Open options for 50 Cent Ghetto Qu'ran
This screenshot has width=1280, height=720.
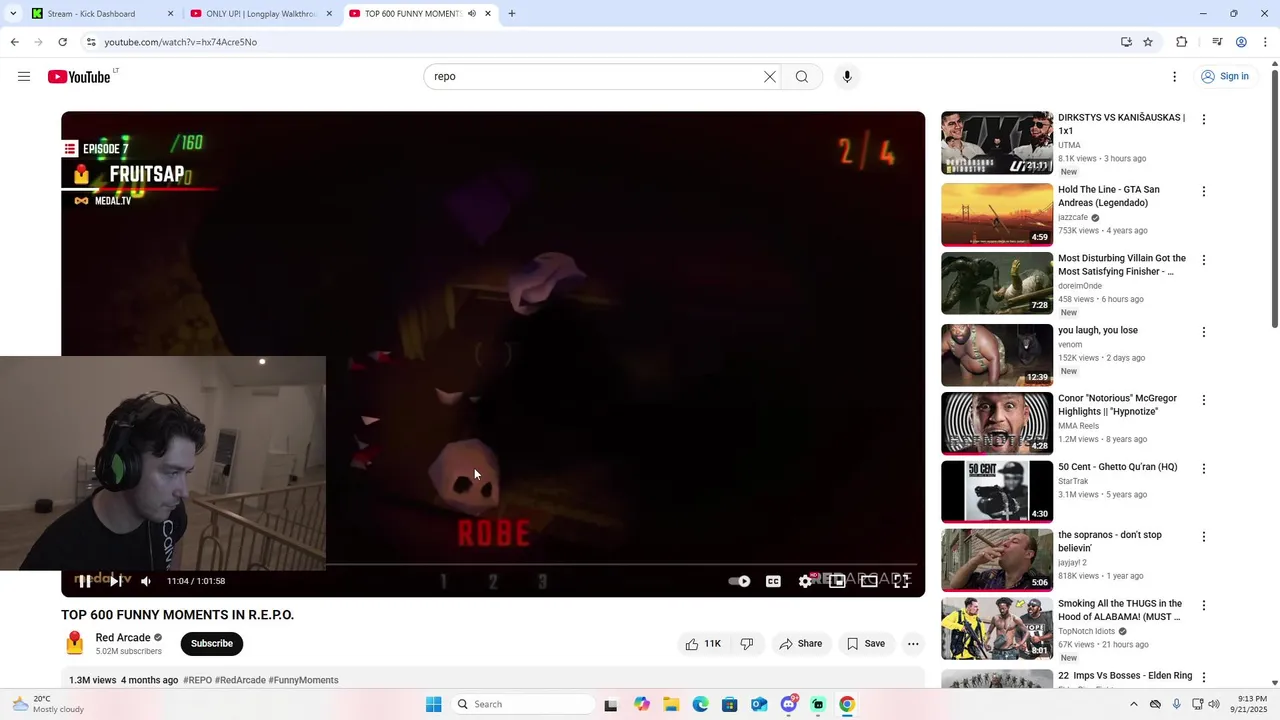[1204, 468]
